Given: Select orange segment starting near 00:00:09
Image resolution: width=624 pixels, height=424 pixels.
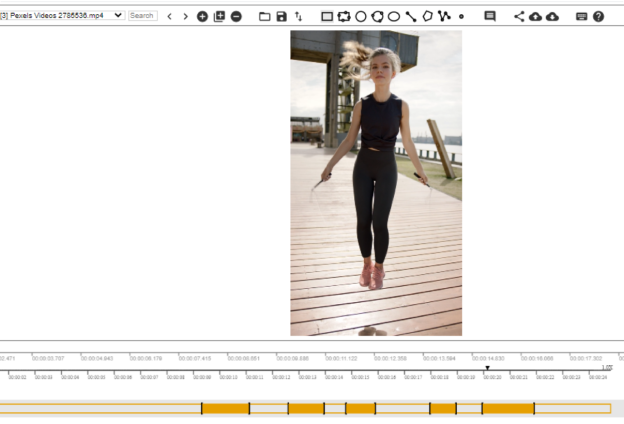Looking at the screenshot, I should pyautogui.click(x=226, y=408).
